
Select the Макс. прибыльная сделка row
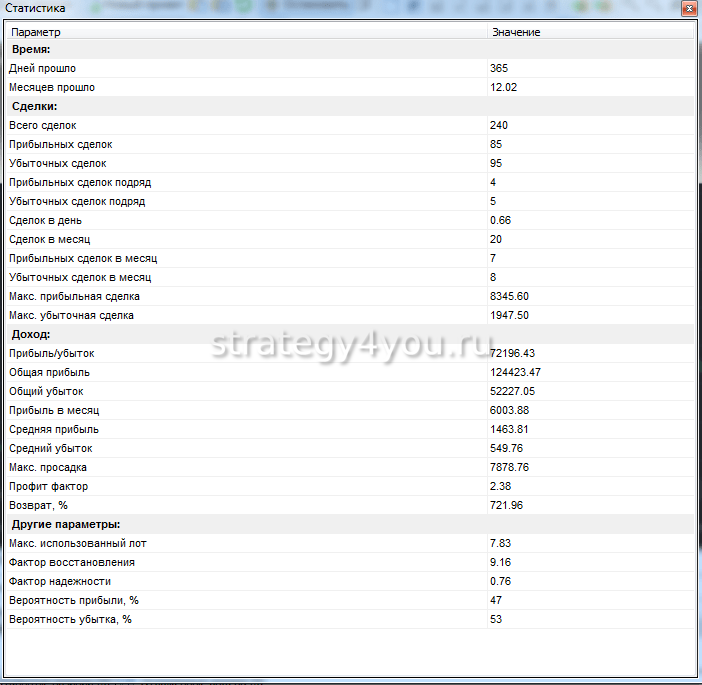(74, 296)
